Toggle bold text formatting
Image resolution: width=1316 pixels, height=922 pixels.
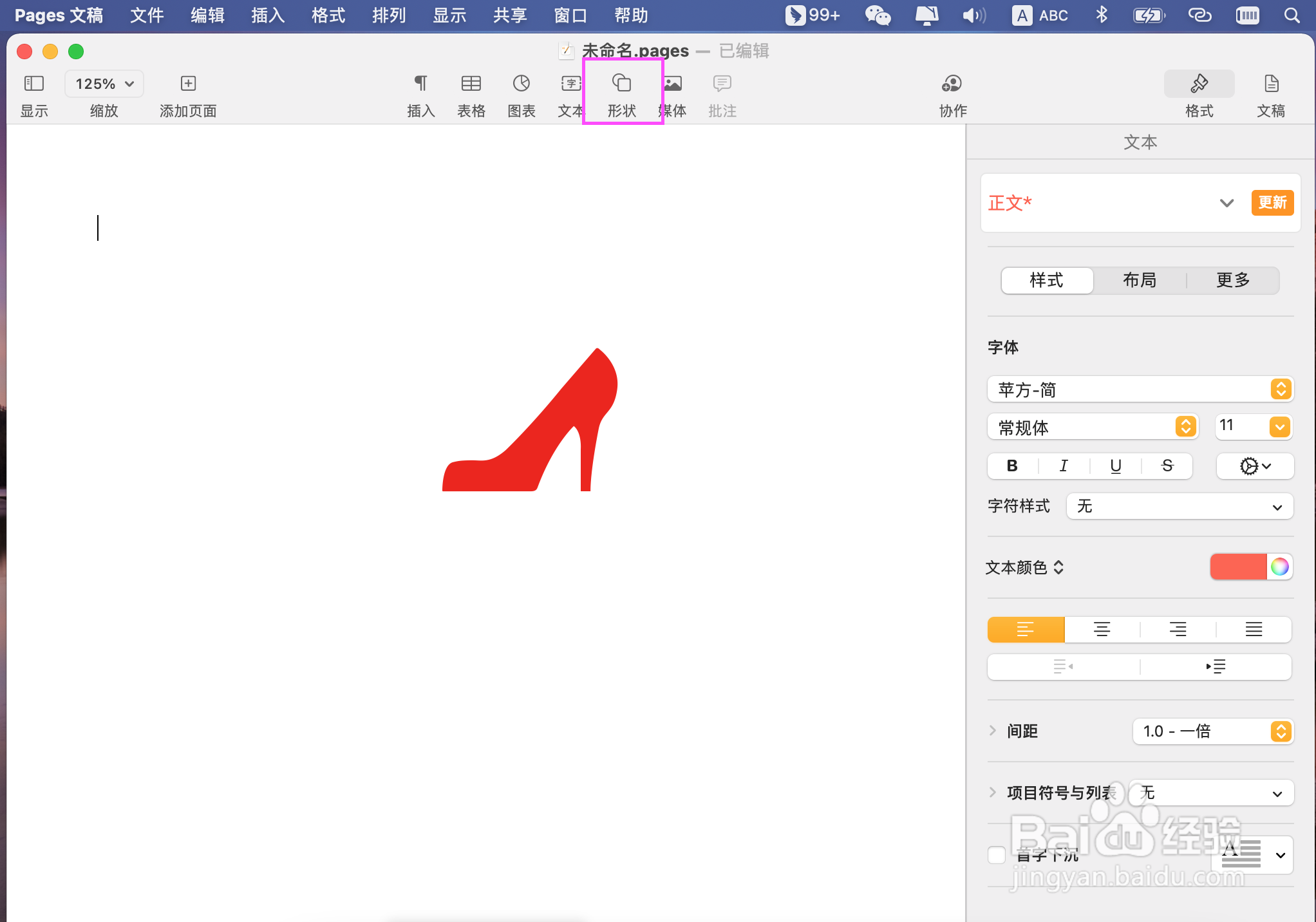[1012, 466]
